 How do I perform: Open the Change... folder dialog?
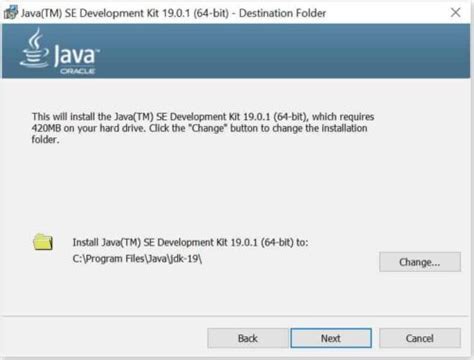point(420,262)
